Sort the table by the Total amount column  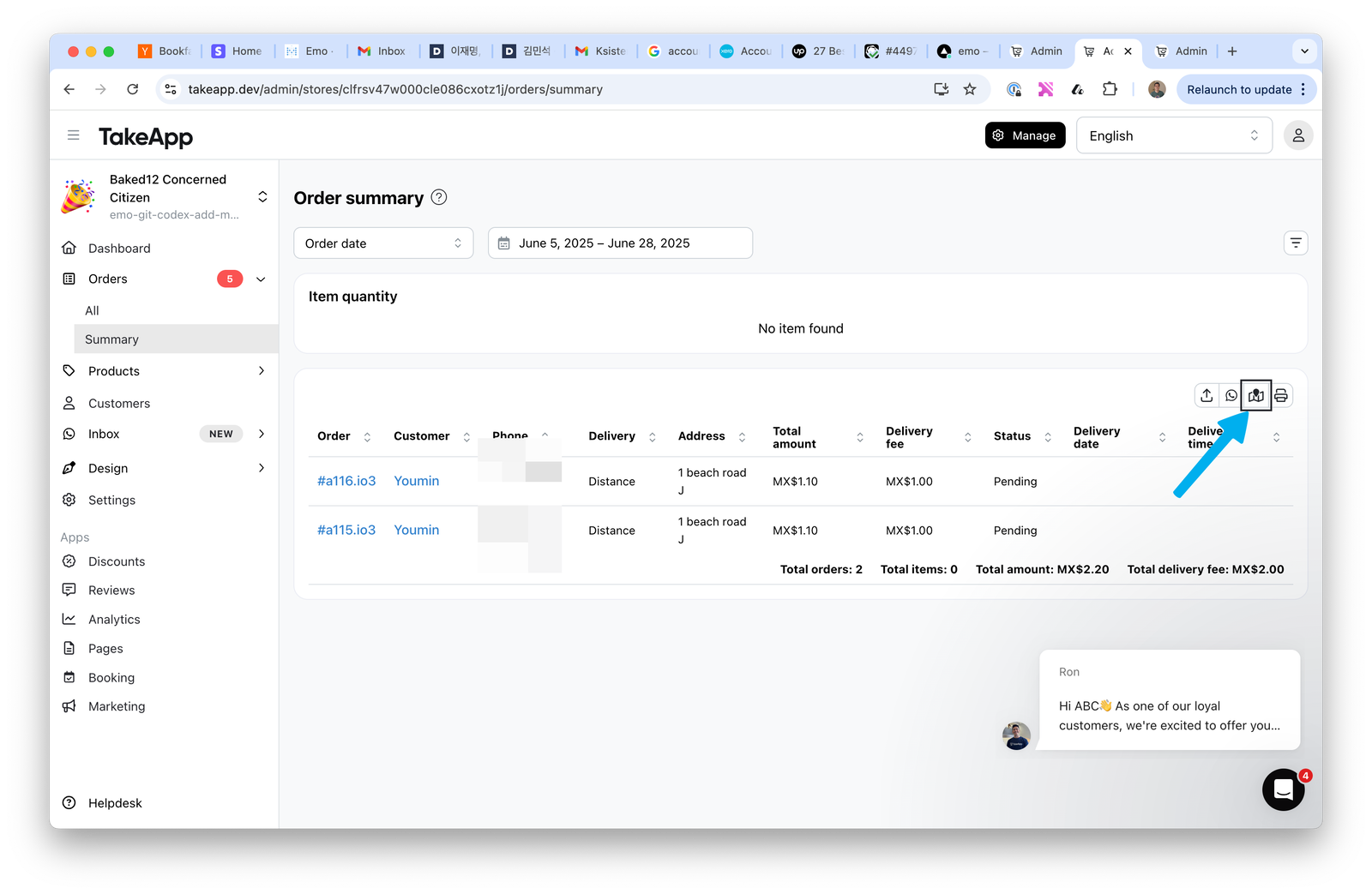(860, 437)
